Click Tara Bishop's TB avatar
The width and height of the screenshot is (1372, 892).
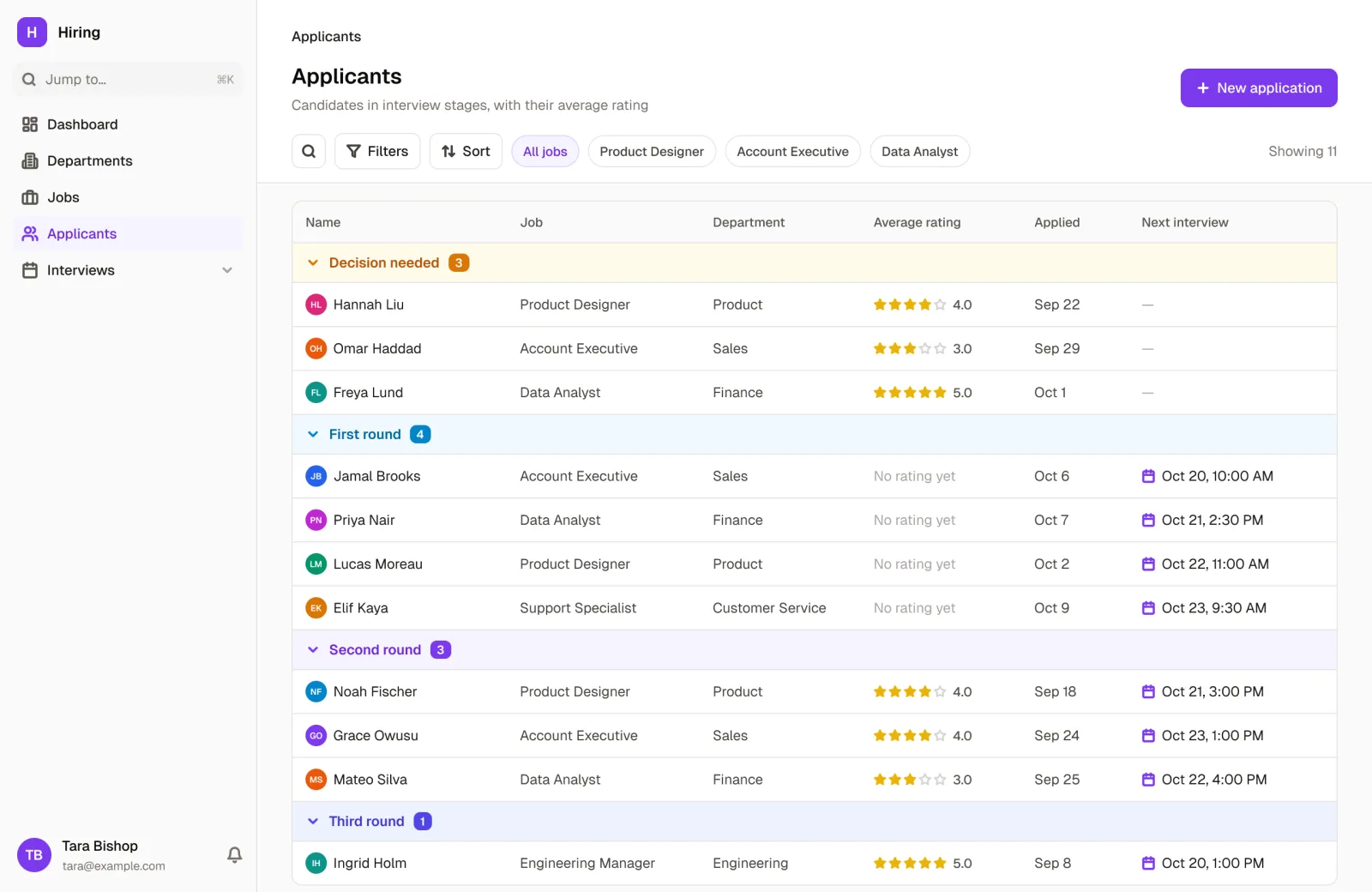tap(34, 855)
